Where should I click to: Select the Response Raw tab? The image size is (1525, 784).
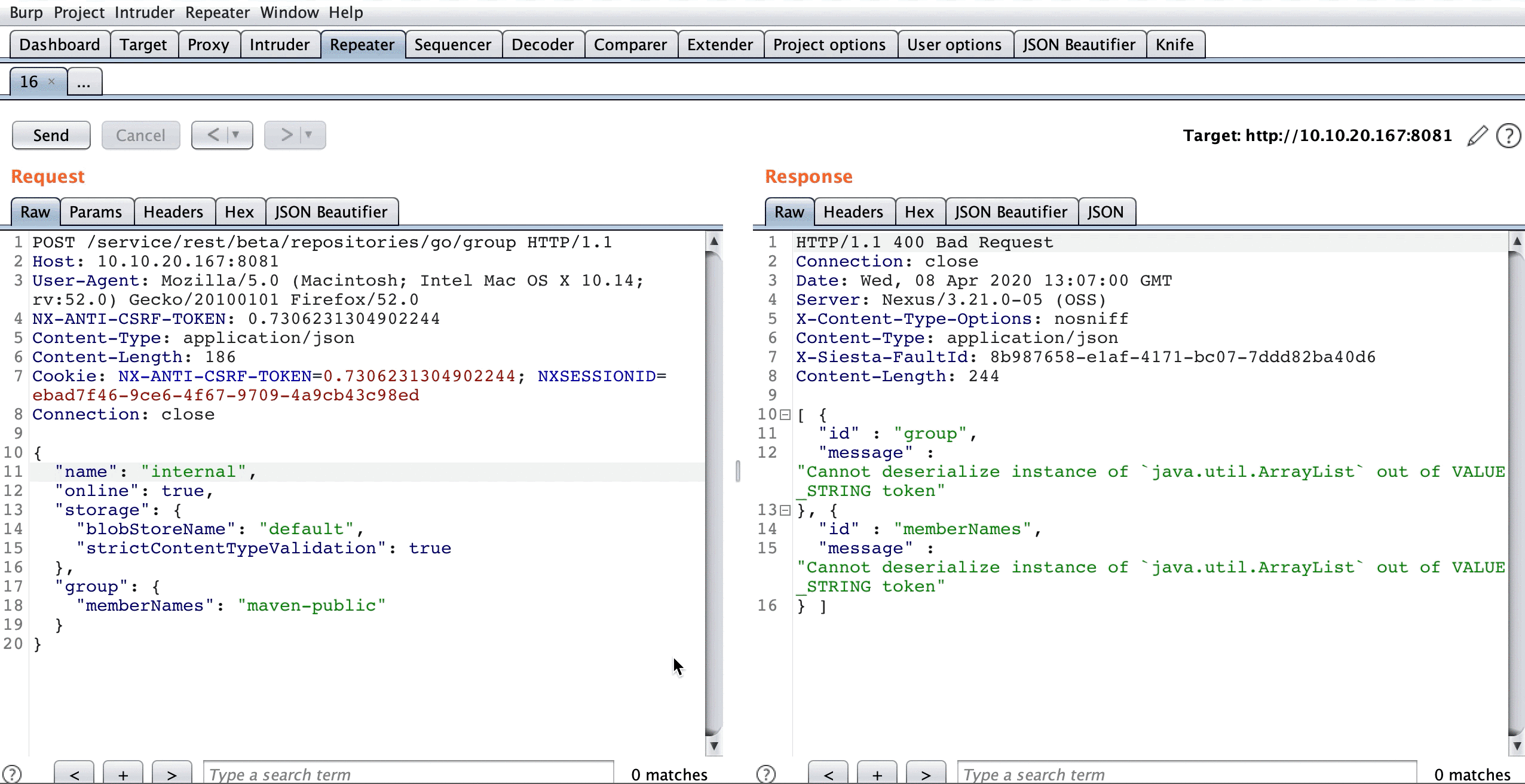coord(789,212)
